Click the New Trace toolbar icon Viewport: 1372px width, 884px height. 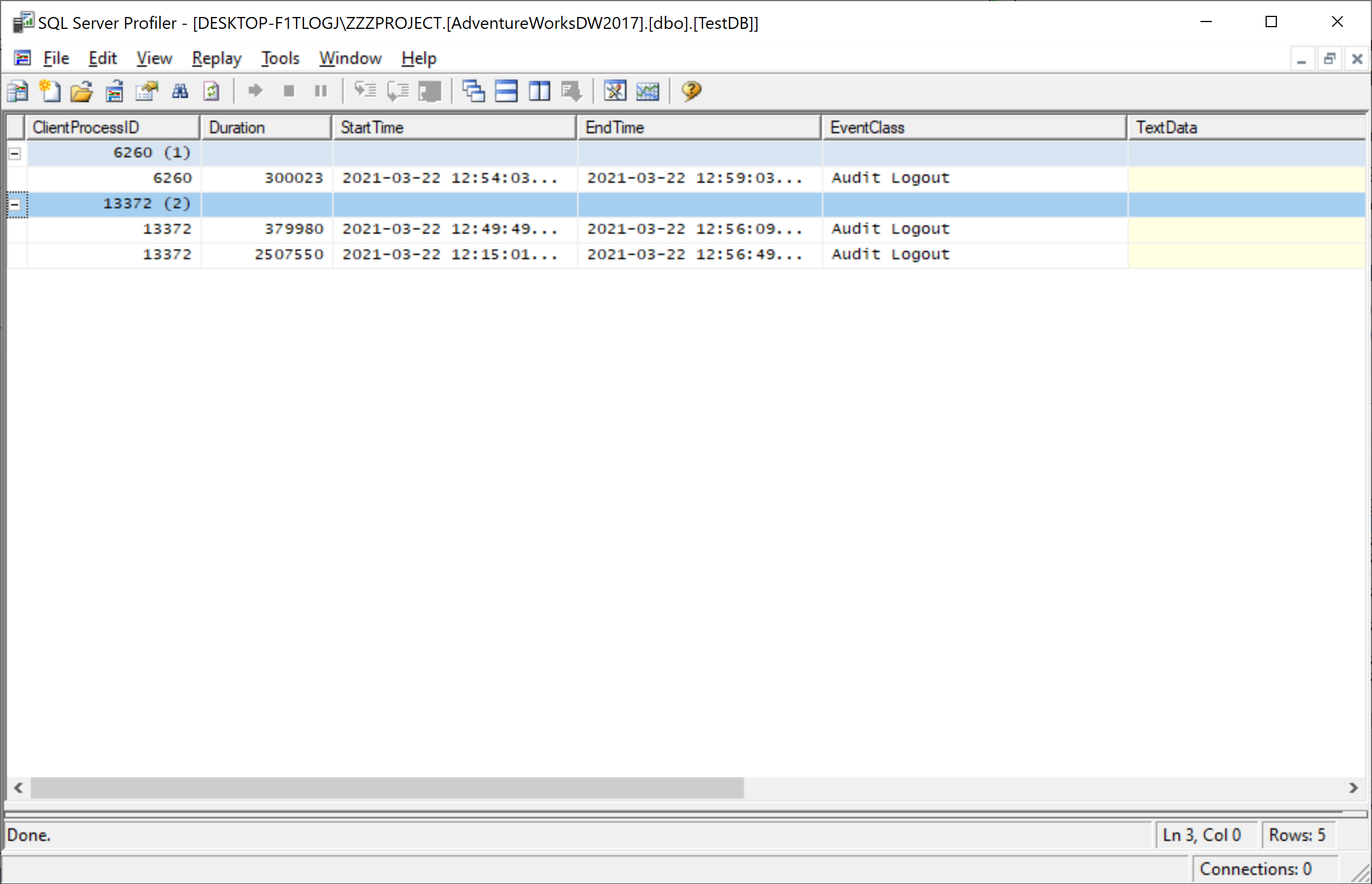tap(18, 91)
